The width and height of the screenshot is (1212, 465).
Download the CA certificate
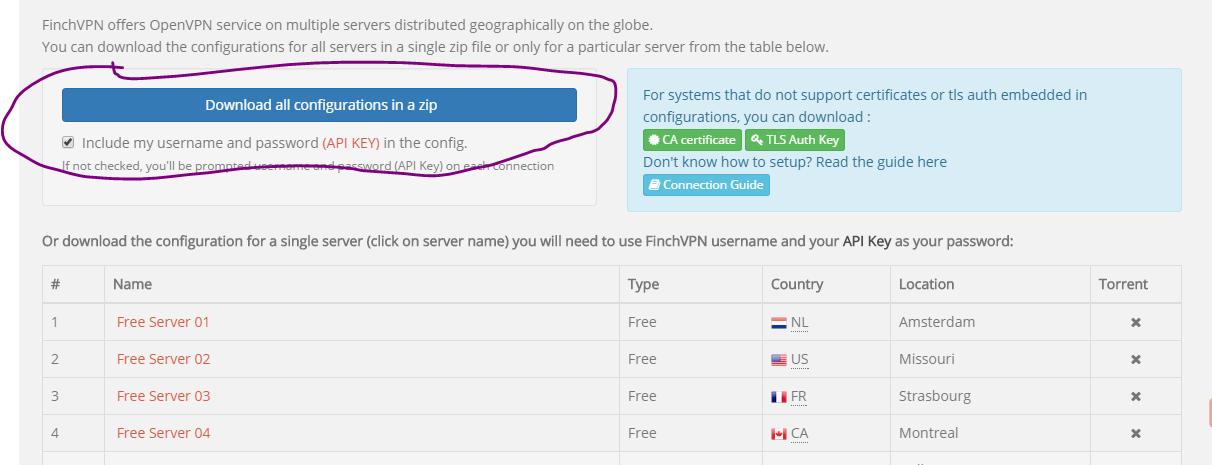(x=692, y=140)
